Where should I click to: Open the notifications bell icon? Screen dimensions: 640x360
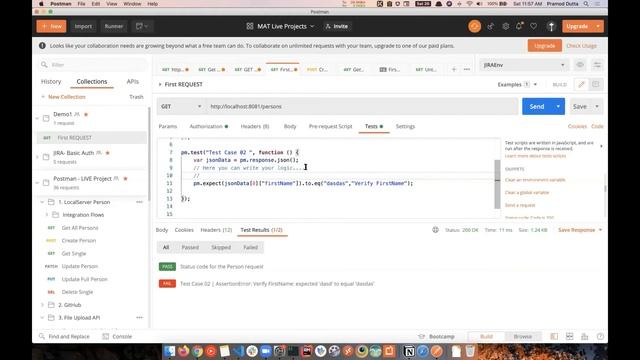pyautogui.click(x=519, y=27)
